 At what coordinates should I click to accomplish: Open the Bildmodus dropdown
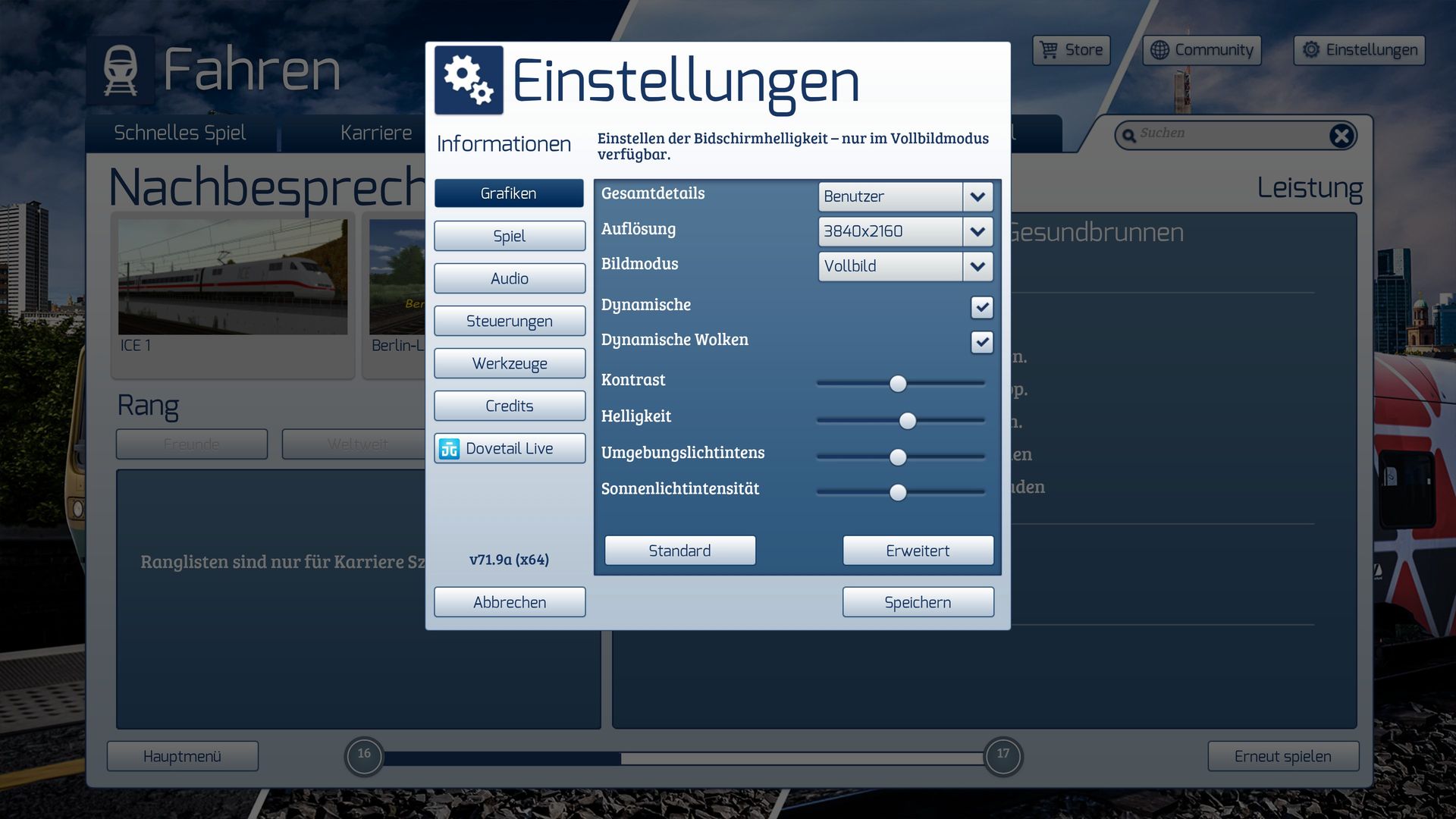point(977,266)
